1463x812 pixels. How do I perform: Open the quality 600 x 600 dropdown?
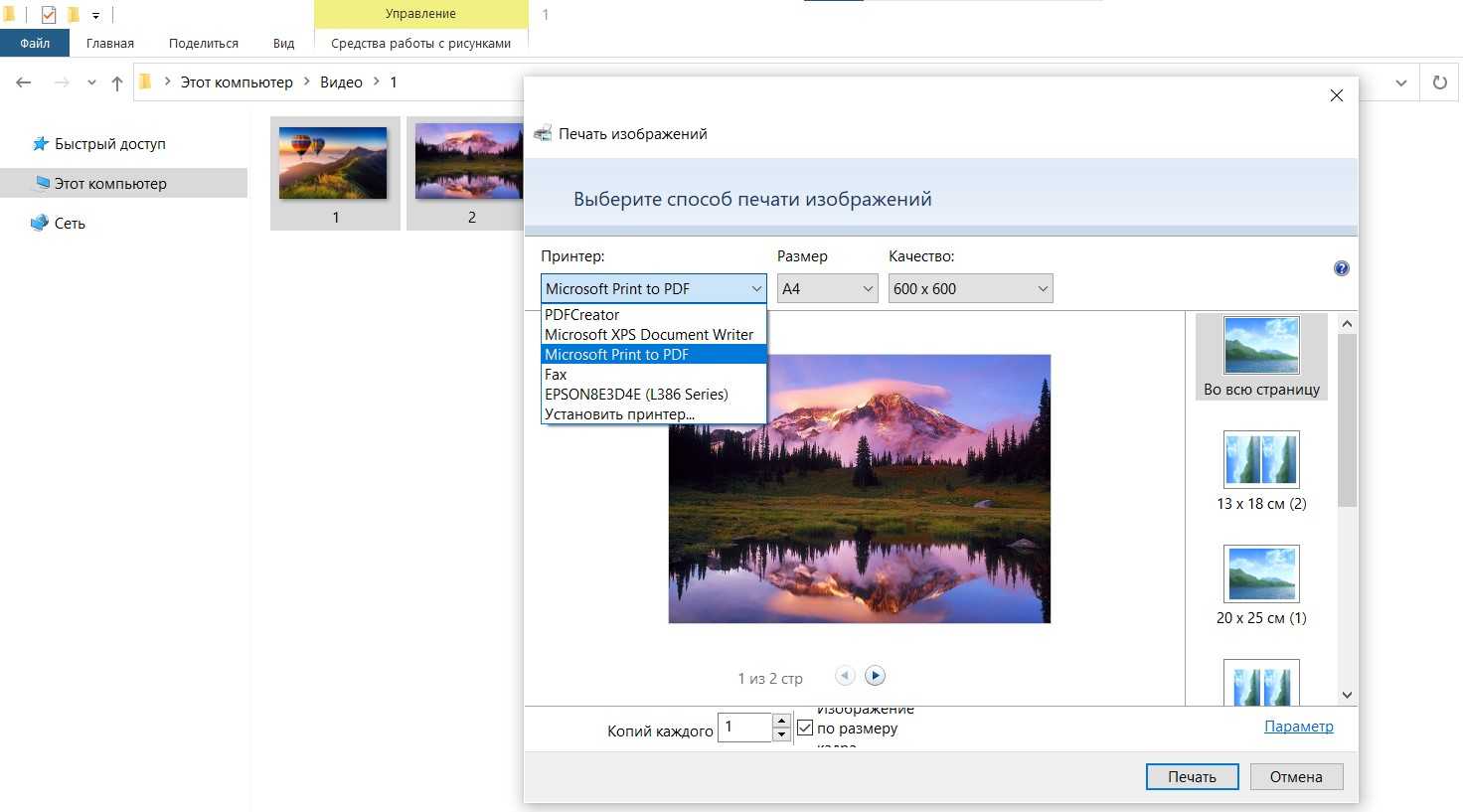coord(970,289)
